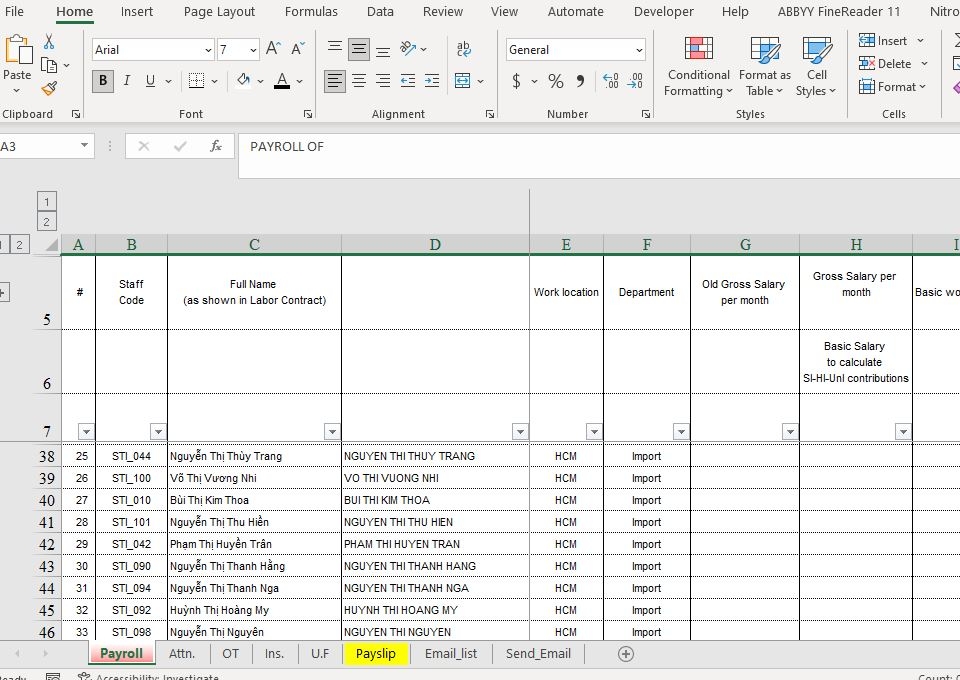Select top vertical align icon

tap(334, 48)
